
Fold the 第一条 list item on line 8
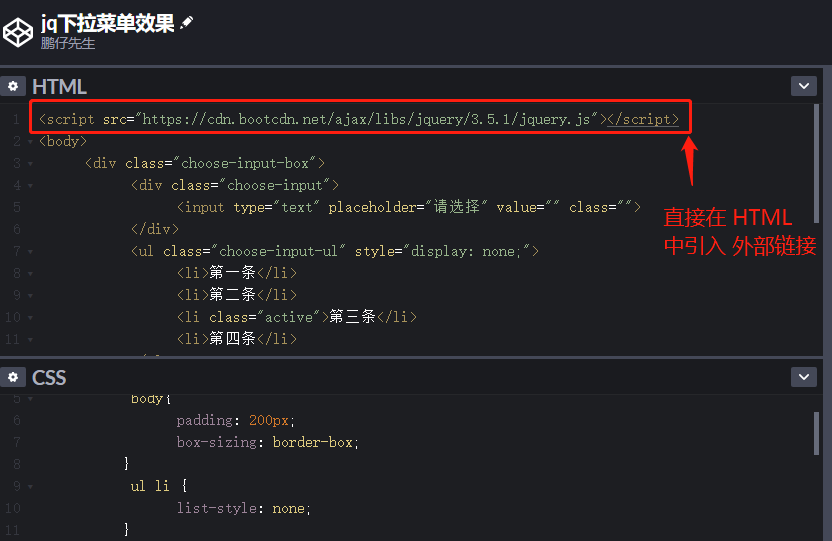30,274
